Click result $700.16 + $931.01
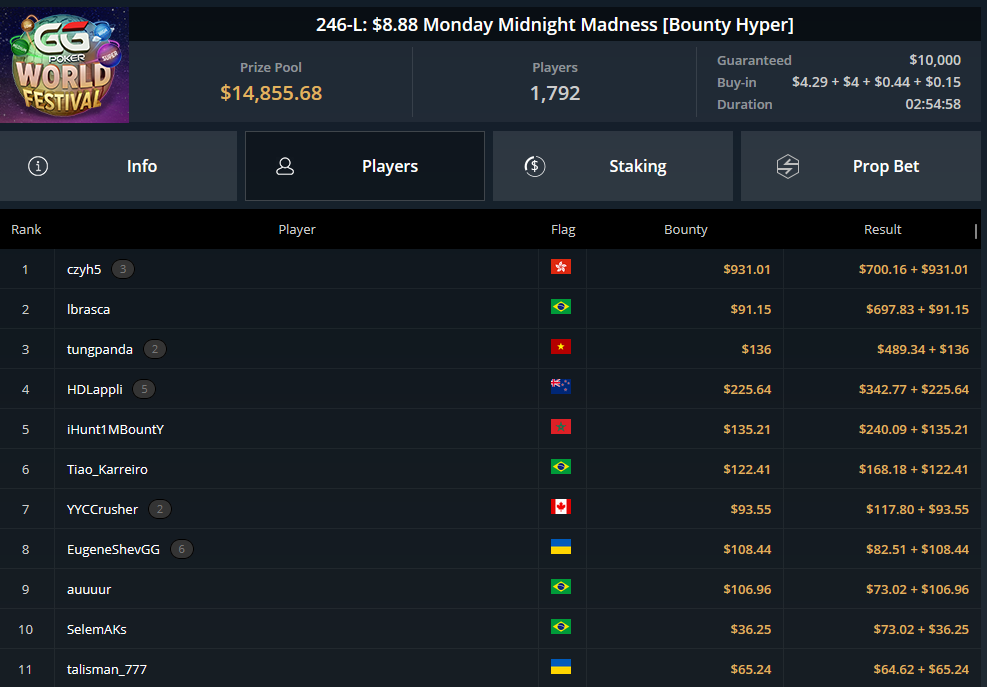The width and height of the screenshot is (987, 687). tap(913, 270)
